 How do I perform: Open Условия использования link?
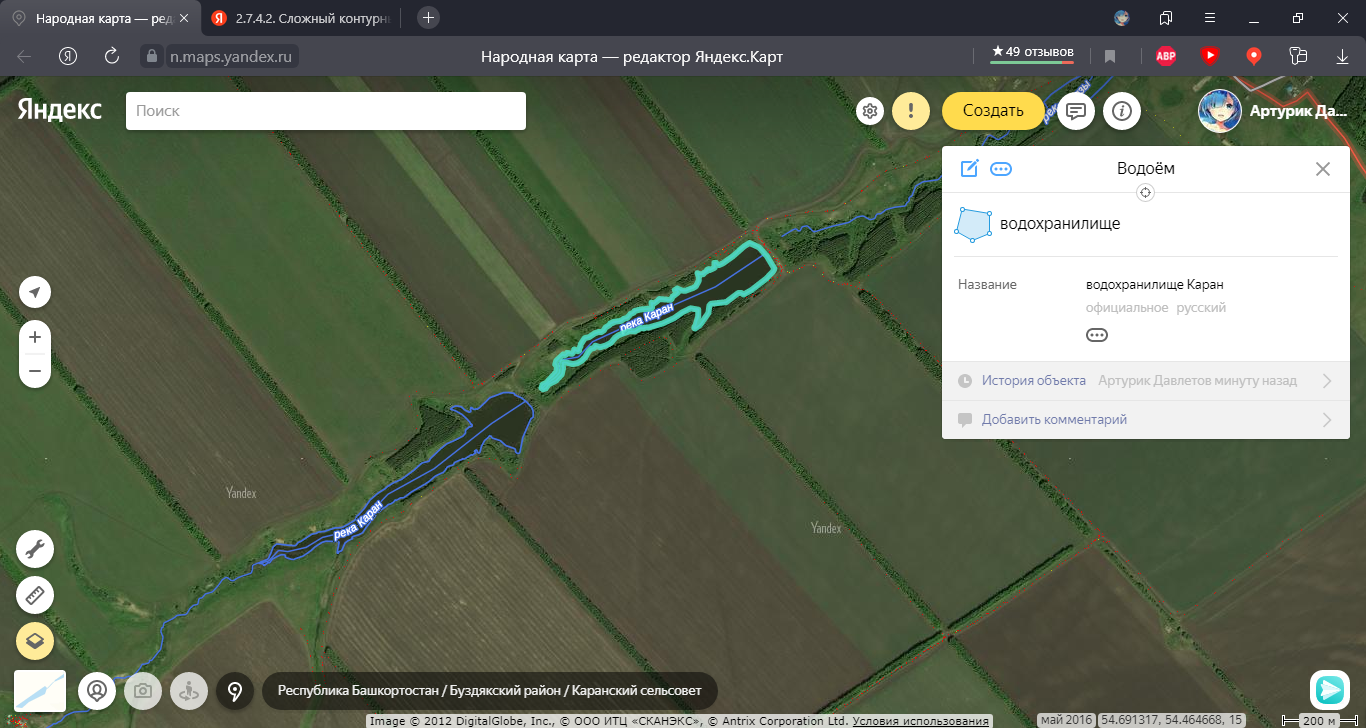921,721
